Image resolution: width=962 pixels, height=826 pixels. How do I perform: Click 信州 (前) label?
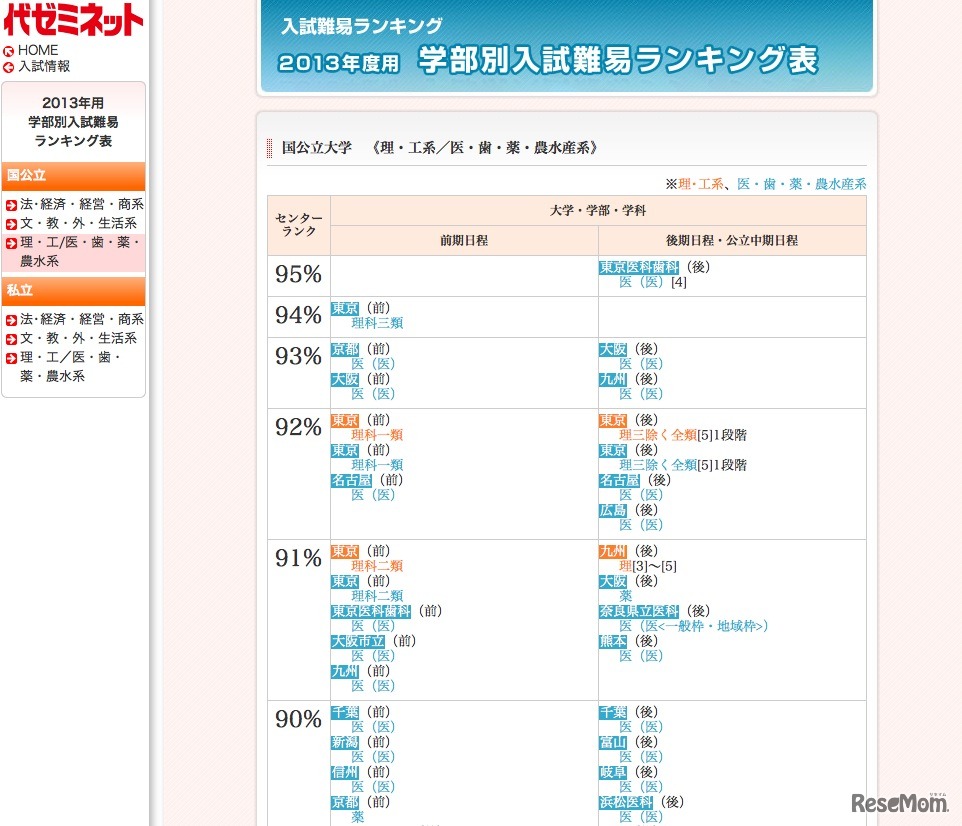coord(345,773)
